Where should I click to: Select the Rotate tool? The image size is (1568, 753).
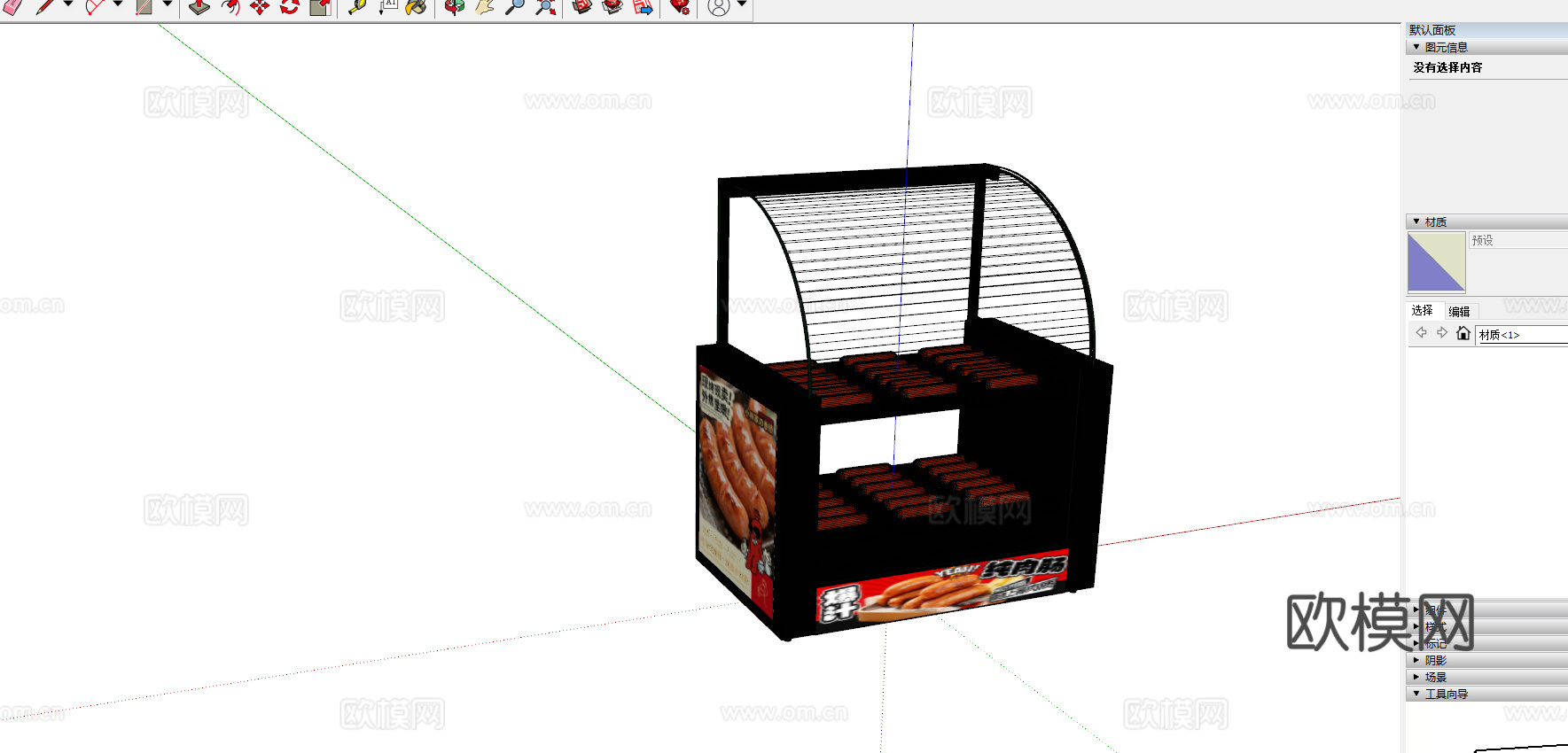click(x=290, y=7)
